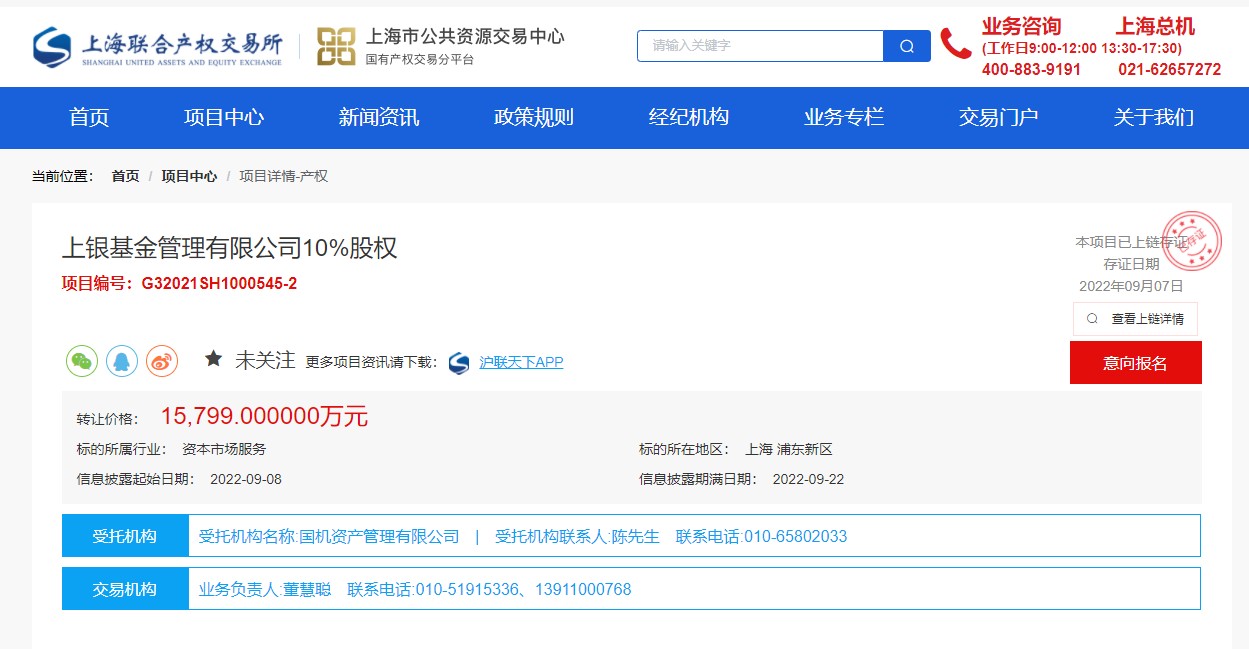Image resolution: width=1249 pixels, height=649 pixels.
Task: Click the hotline number 400-883-9191
Action: 1031,69
